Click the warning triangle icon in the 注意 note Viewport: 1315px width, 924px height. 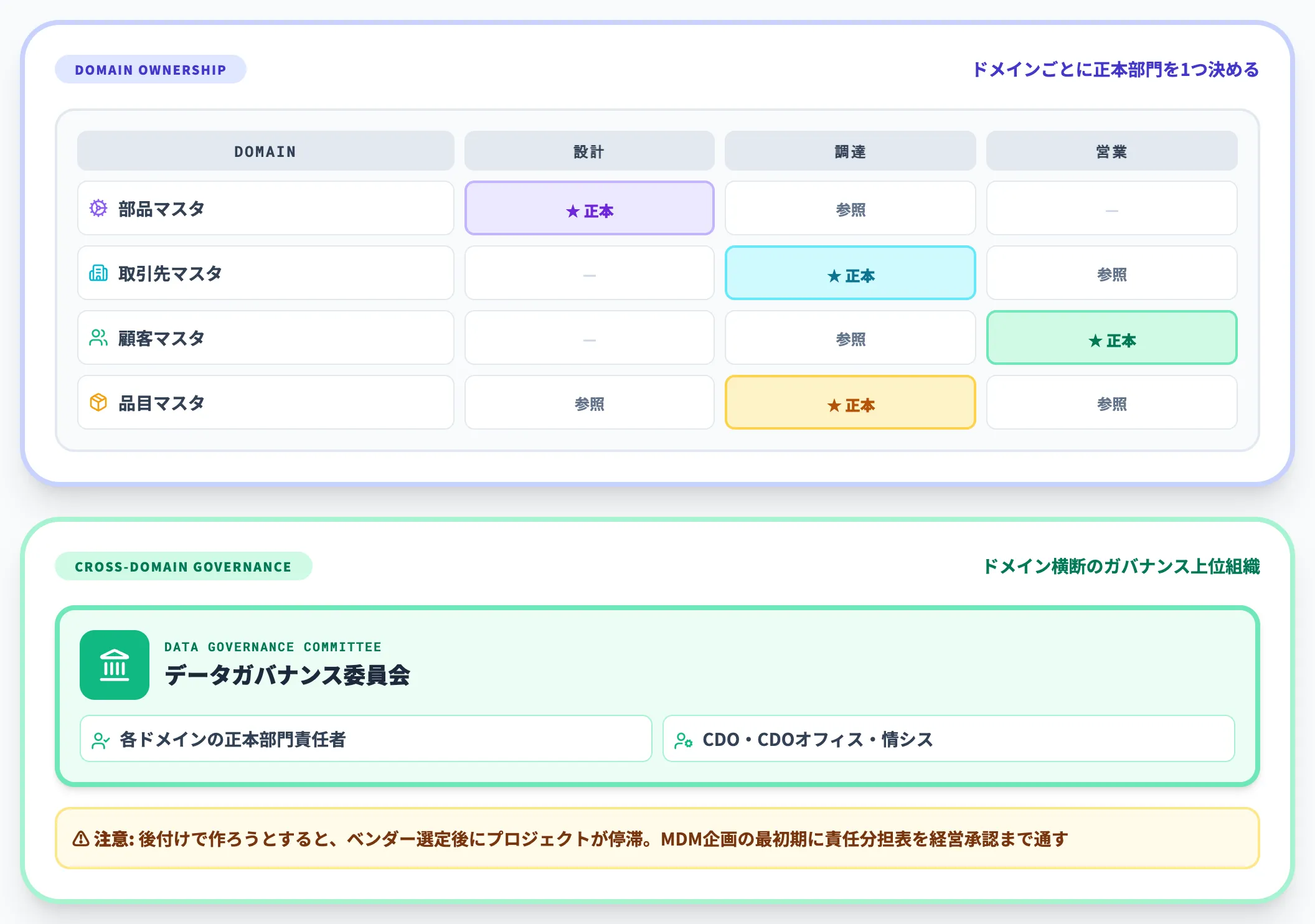tap(81, 839)
